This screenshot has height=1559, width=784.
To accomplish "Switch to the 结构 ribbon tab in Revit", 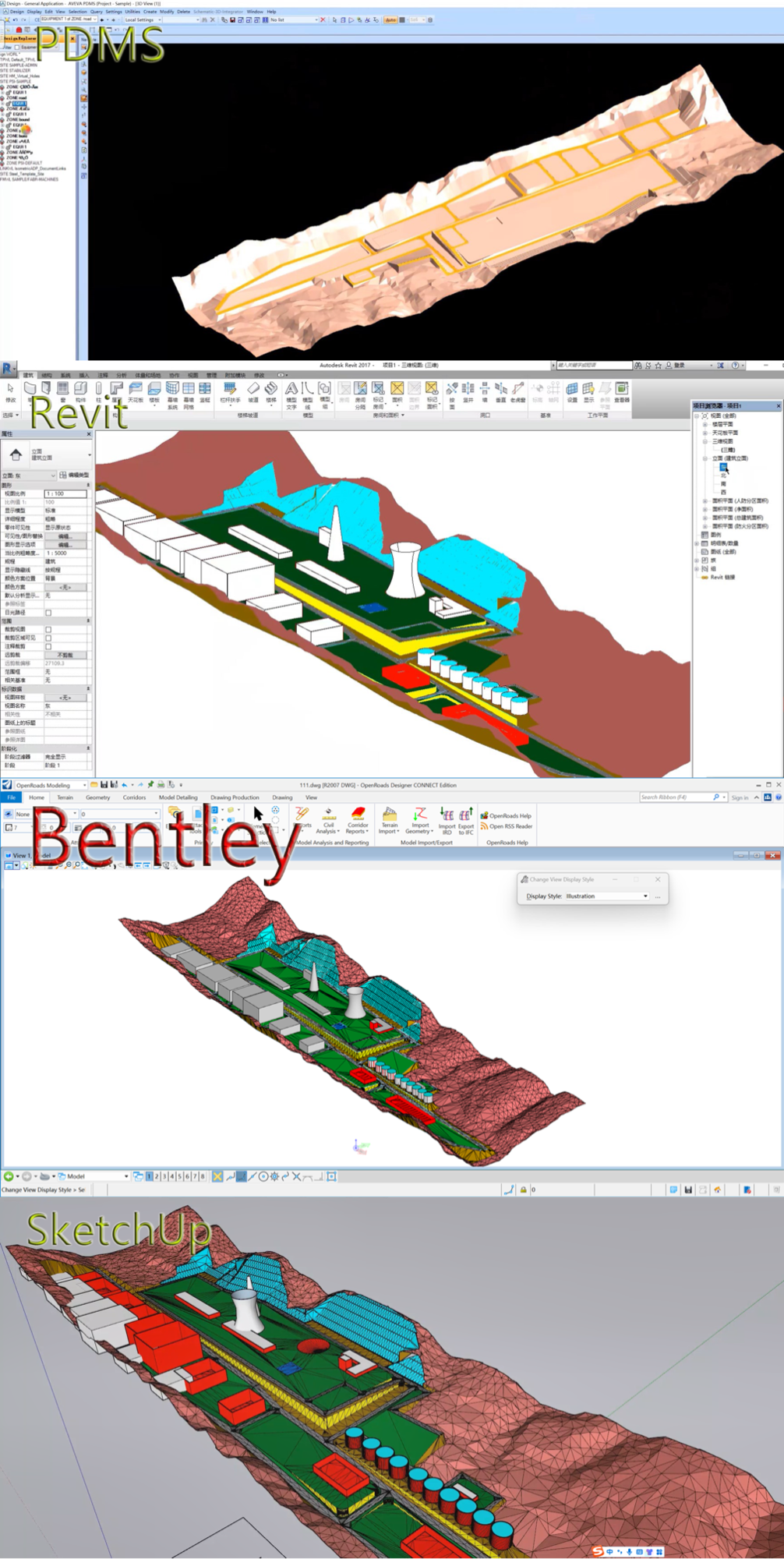I will coord(47,375).
